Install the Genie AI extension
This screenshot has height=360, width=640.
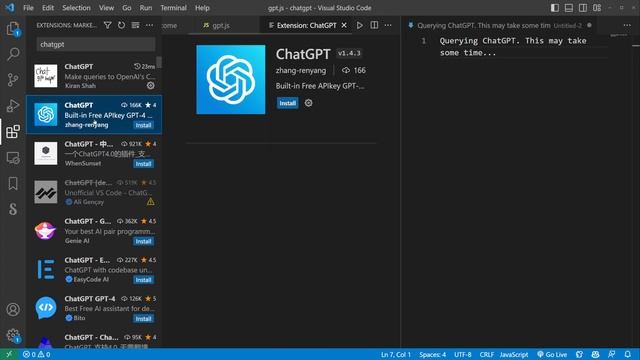(x=143, y=241)
